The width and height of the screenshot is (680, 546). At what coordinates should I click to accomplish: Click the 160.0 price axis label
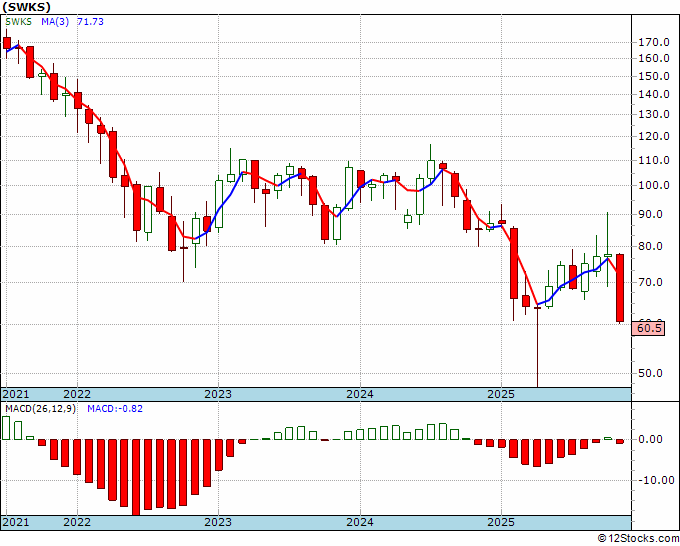(x=654, y=58)
